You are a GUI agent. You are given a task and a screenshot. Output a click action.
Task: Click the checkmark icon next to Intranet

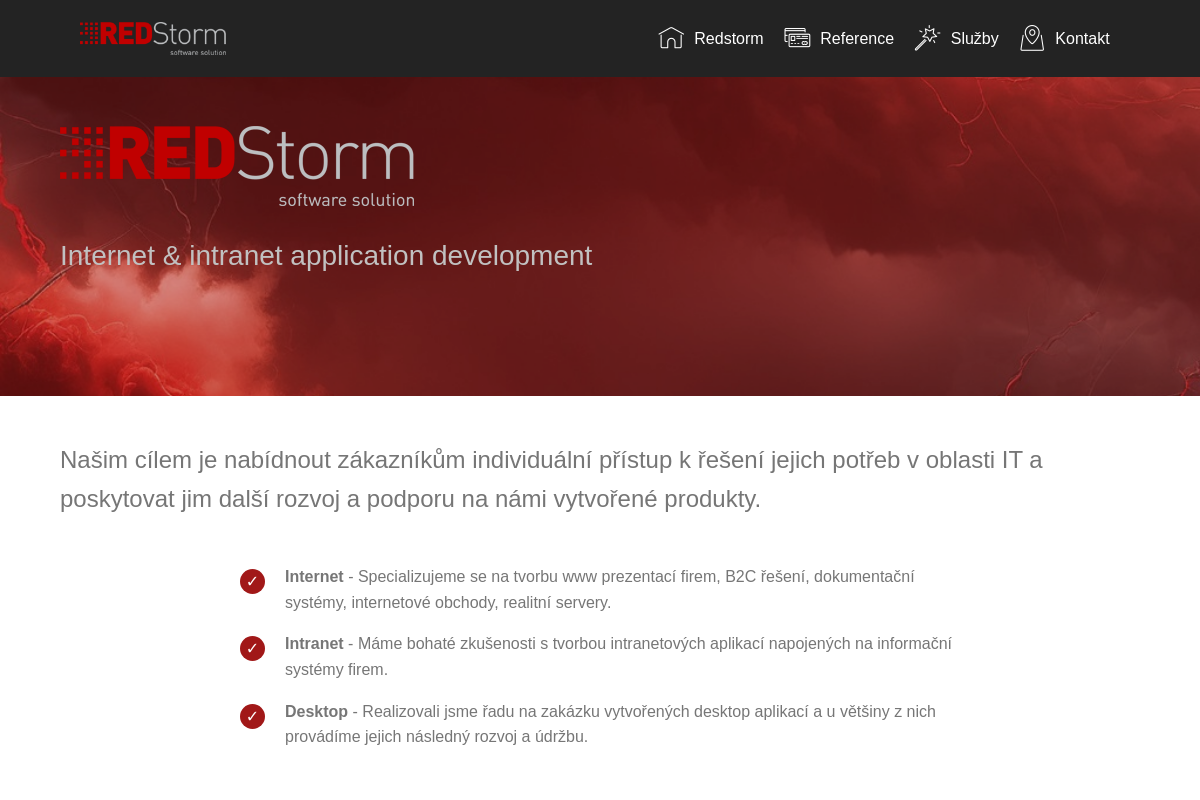pyautogui.click(x=252, y=648)
